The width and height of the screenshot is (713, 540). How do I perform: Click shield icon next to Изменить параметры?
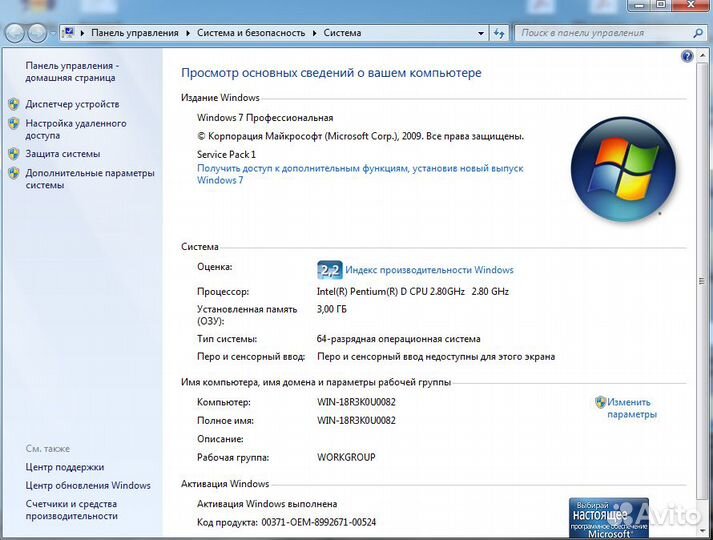600,402
